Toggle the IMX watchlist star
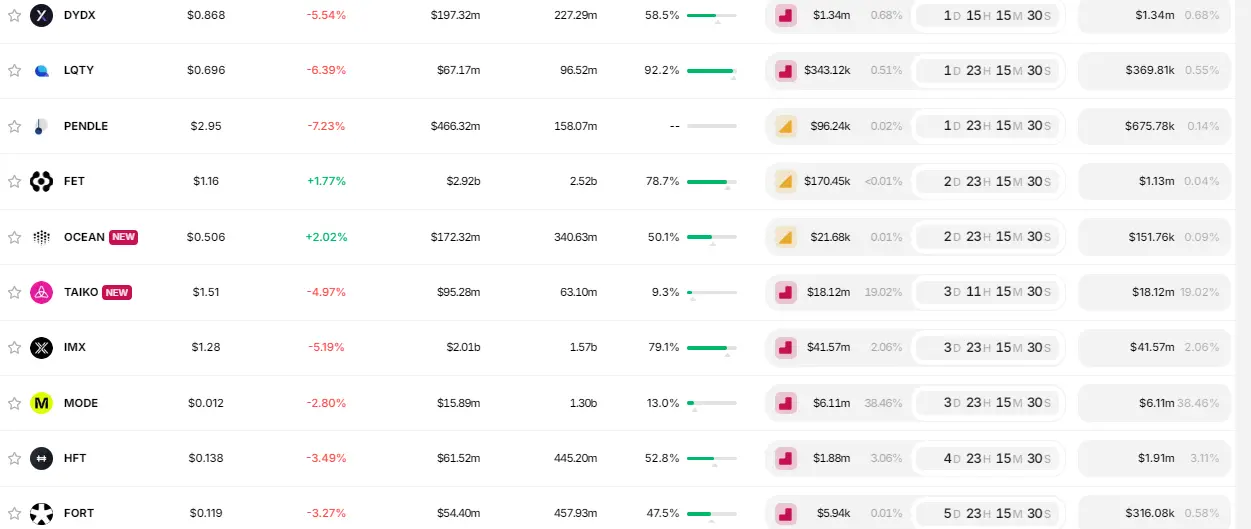Screen dimensions: 1251x529 (14, 347)
